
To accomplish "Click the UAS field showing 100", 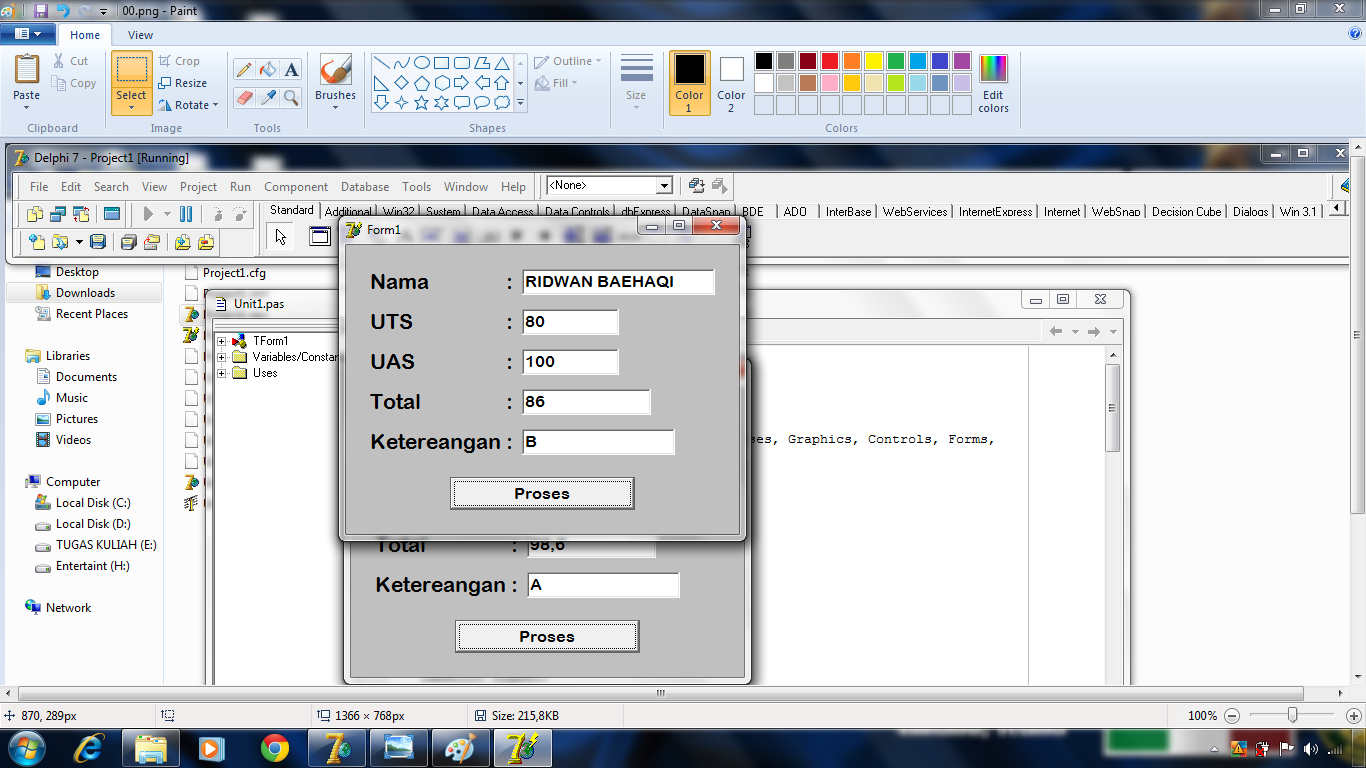I will (x=570, y=362).
